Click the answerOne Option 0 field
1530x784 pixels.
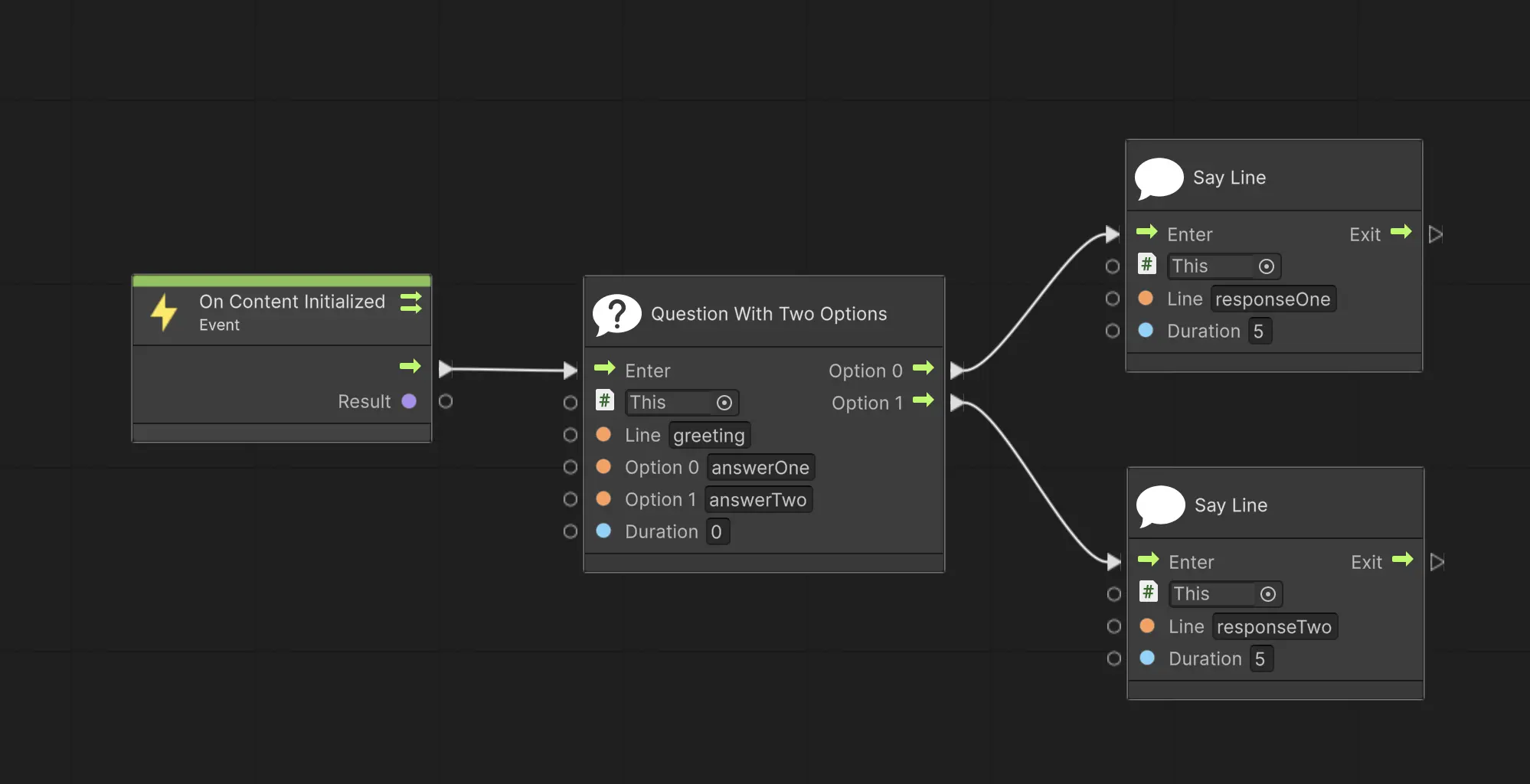[x=760, y=467]
